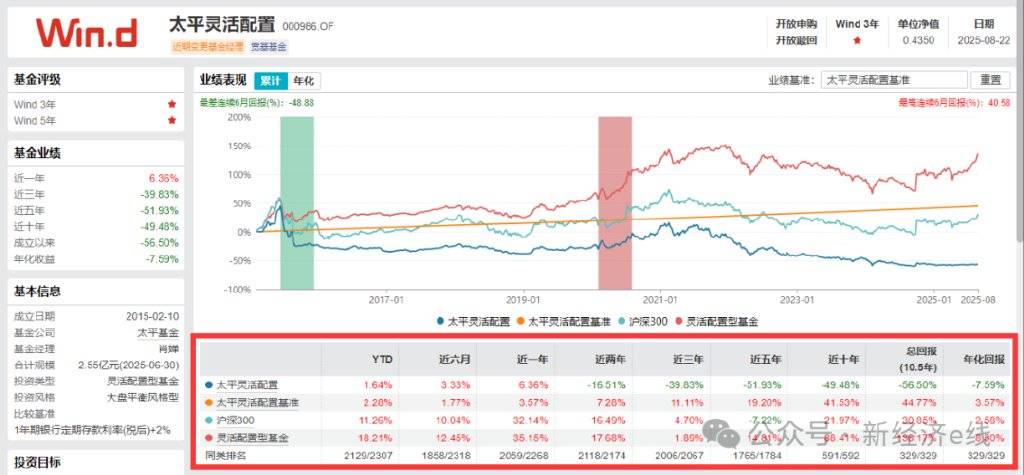1024x475 pixels.
Task: Click 灵活配置型基金 YTD value 18.21%
Action: point(376,438)
